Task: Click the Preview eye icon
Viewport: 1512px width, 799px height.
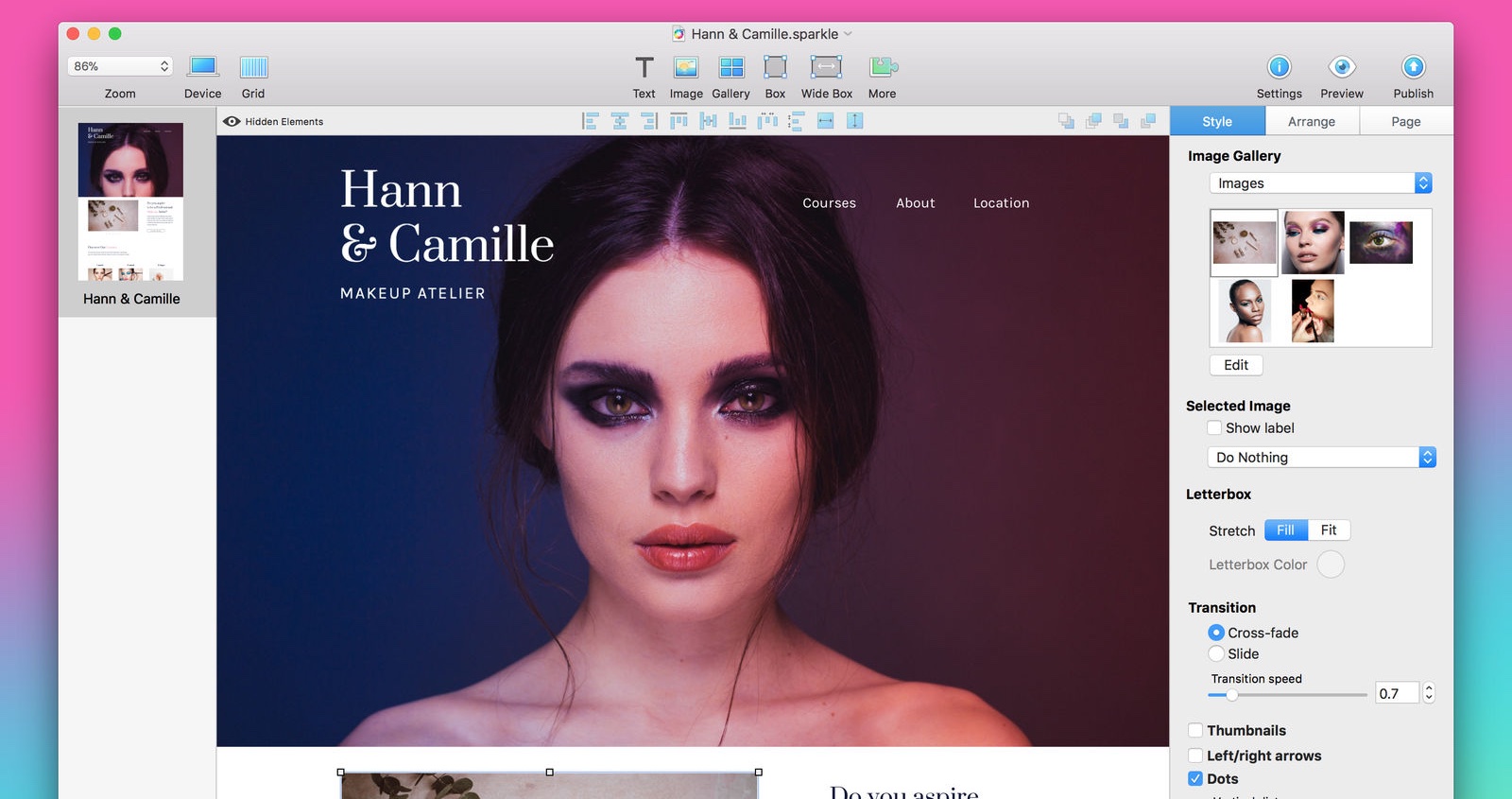Action: tap(1341, 68)
